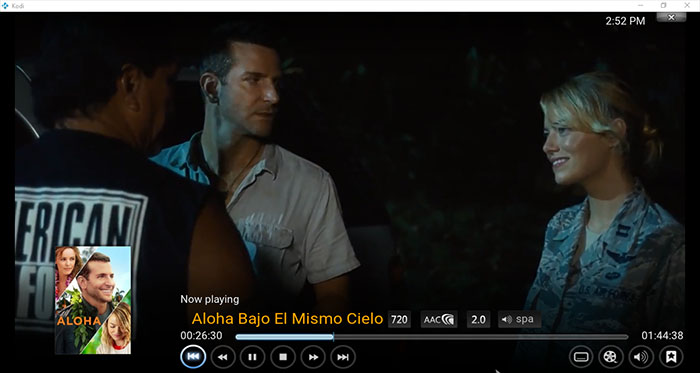Image resolution: width=700 pixels, height=373 pixels.
Task: Click the total duration 01:44:38
Action: tap(662, 336)
